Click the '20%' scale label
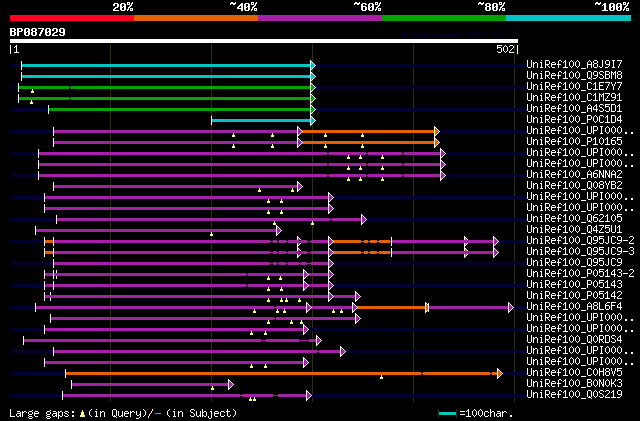 123,7
